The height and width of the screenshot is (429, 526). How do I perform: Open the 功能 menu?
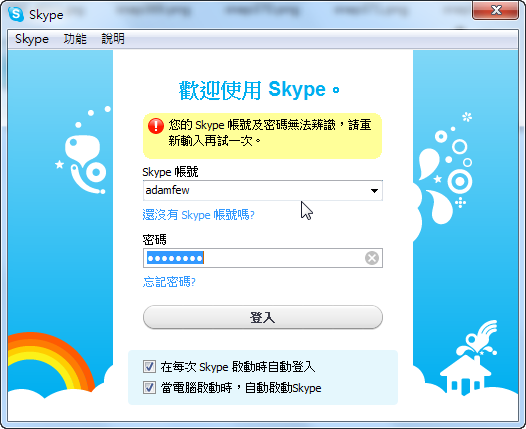click(75, 39)
